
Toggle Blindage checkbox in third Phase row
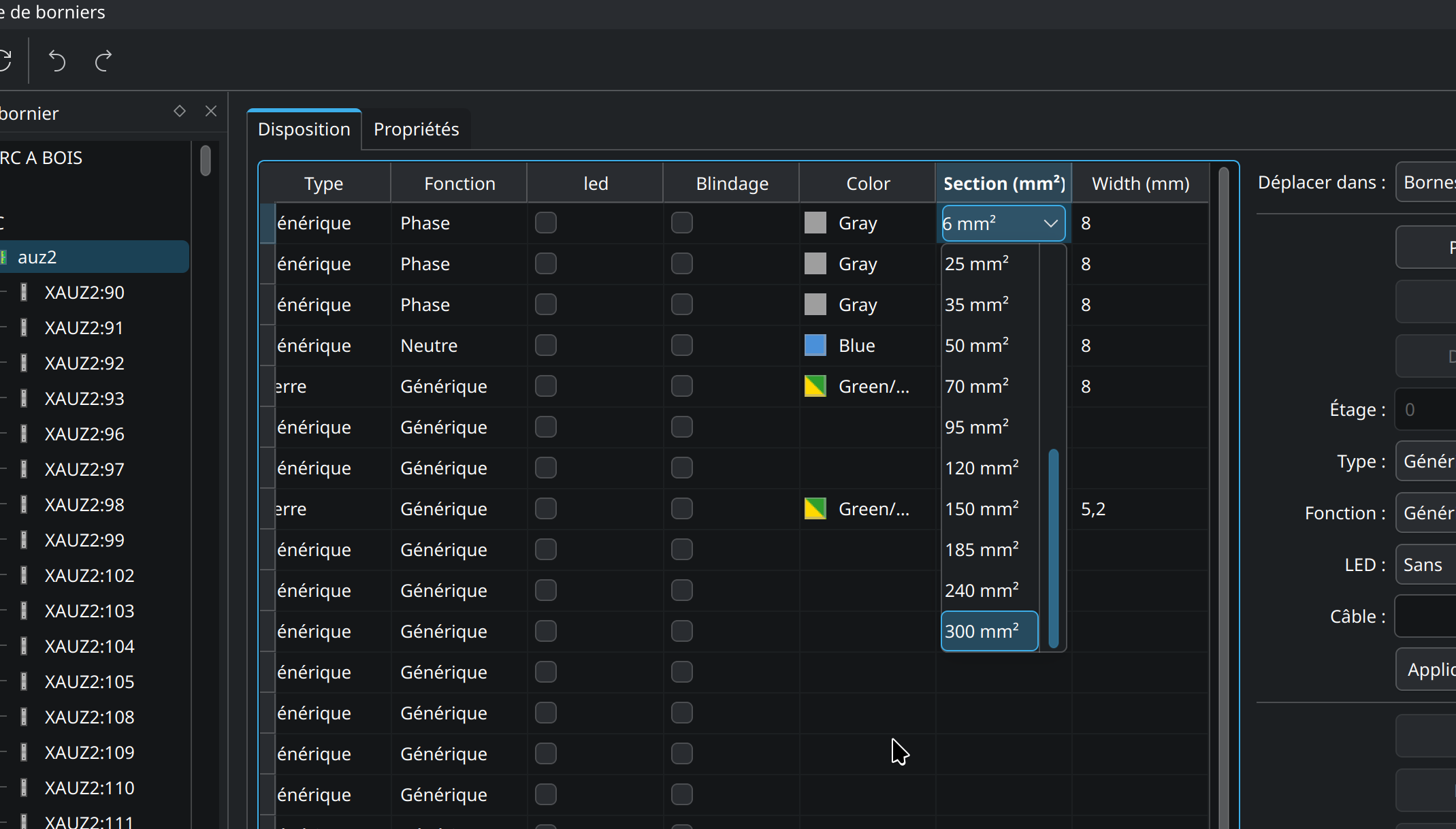coord(682,304)
